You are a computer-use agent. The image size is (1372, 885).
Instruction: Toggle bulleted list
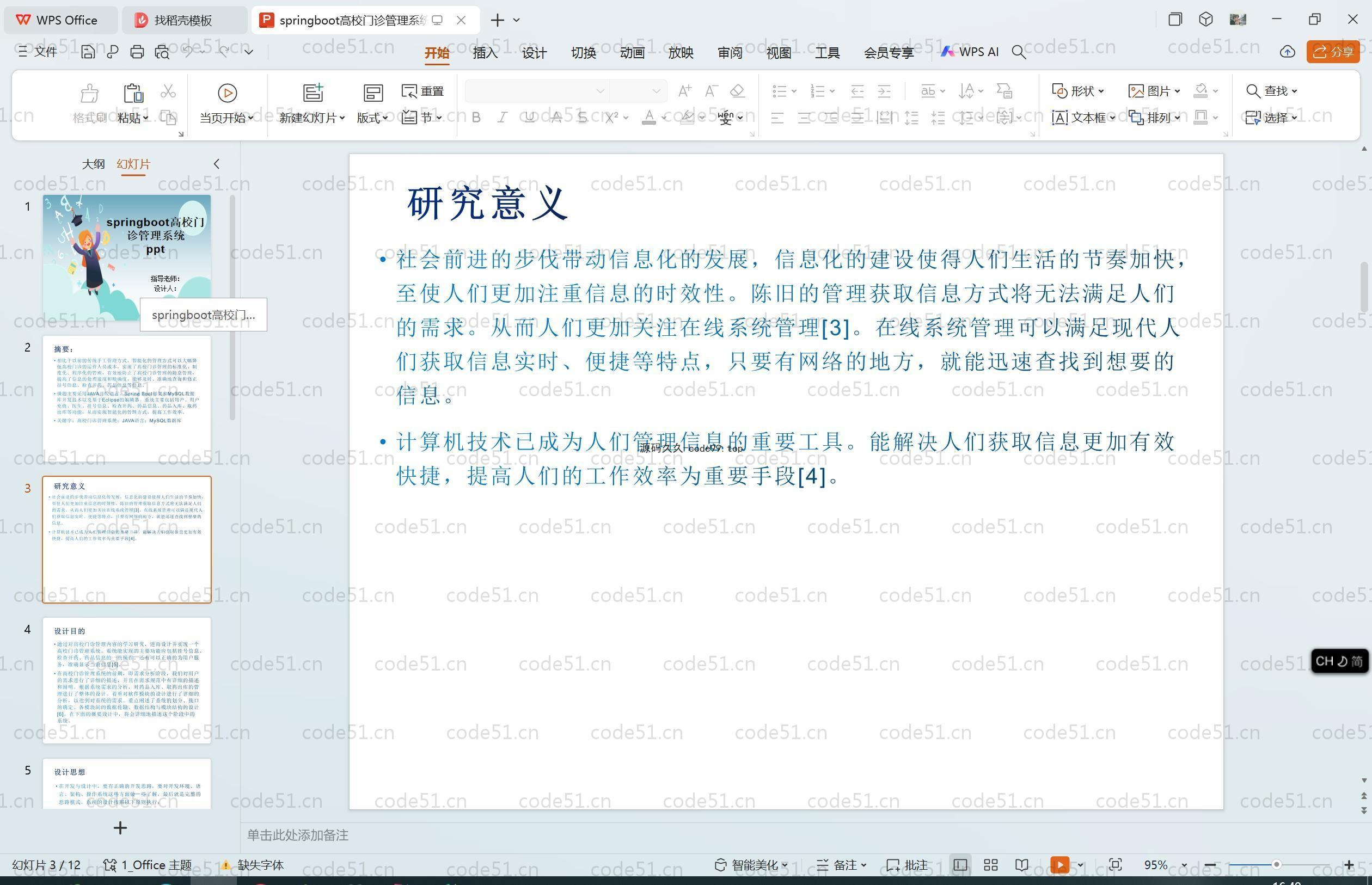pos(780,91)
